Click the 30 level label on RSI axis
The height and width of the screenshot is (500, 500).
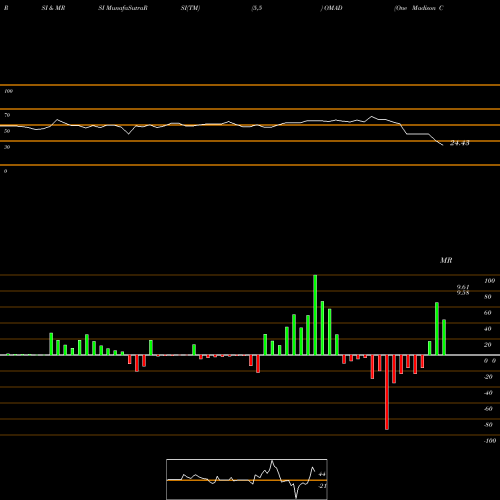(7, 147)
